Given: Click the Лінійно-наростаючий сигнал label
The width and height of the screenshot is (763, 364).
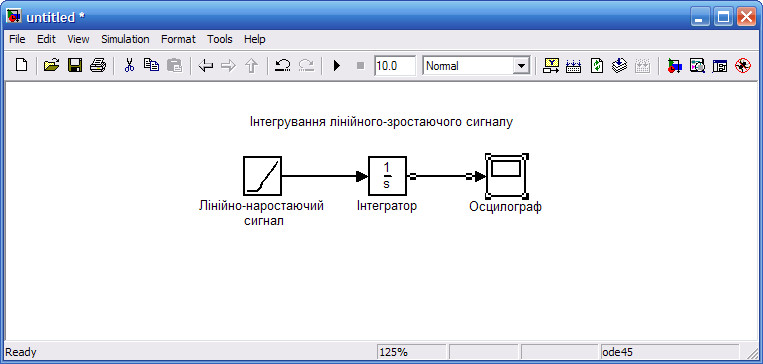Looking at the screenshot, I should tap(262, 214).
